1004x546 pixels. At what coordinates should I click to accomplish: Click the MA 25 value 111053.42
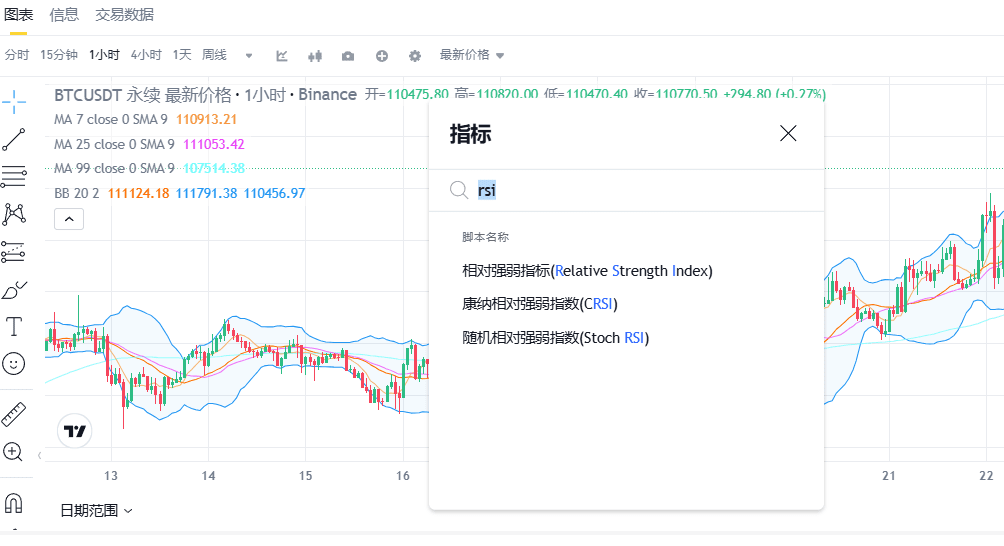tap(214, 144)
